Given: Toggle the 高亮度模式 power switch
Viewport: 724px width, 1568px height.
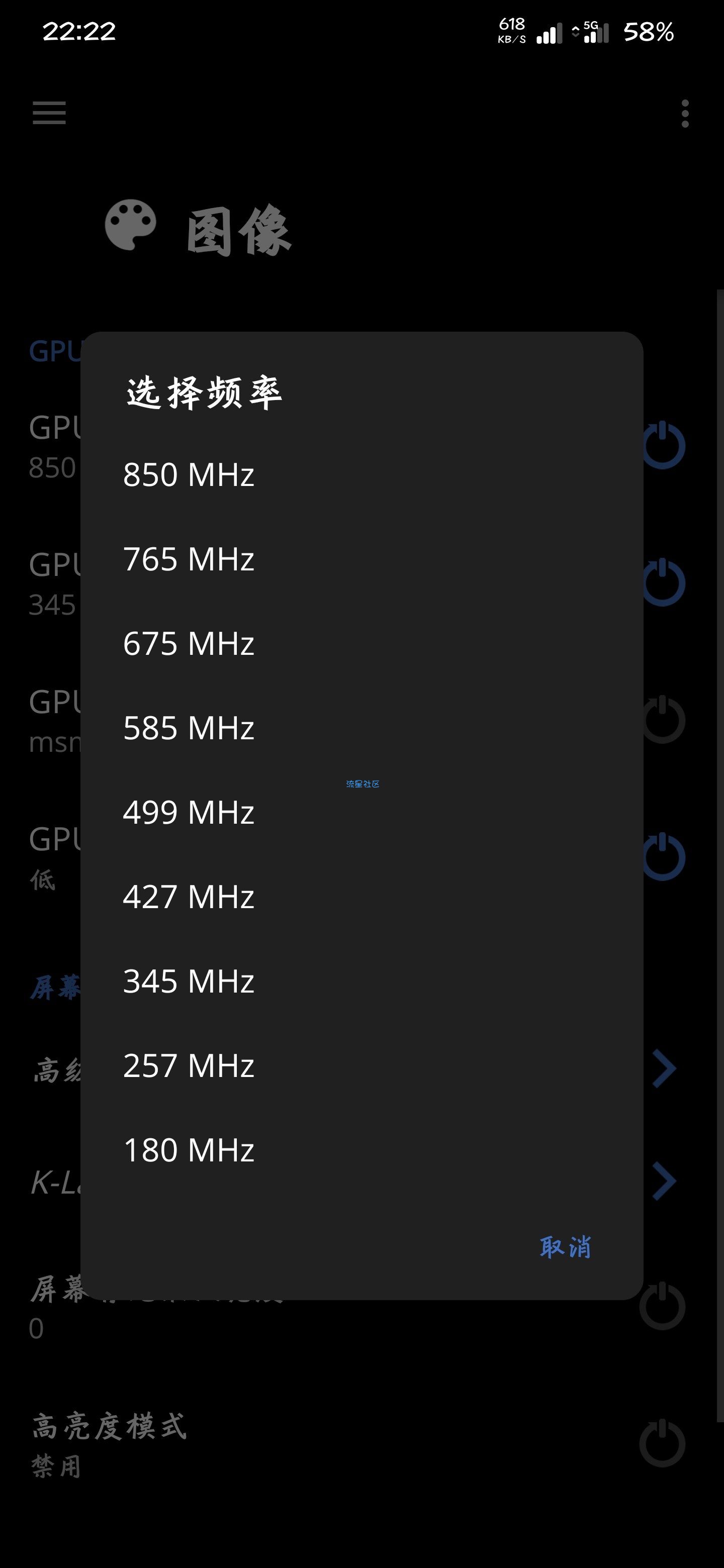Looking at the screenshot, I should [663, 1443].
